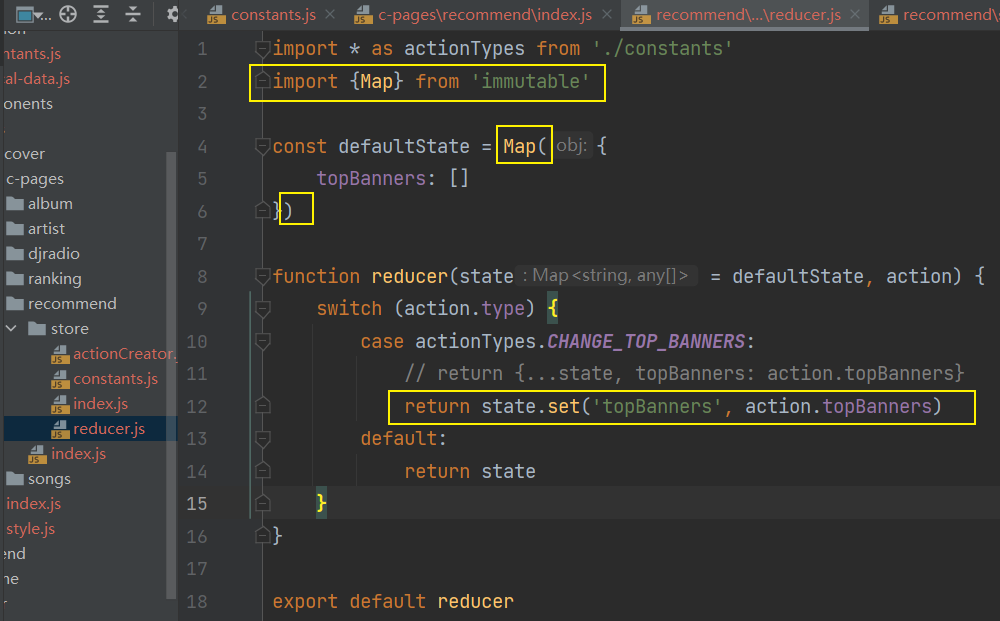The width and height of the screenshot is (1000, 621).
Task: Open the artist folder in tree
Action: click(x=46, y=228)
